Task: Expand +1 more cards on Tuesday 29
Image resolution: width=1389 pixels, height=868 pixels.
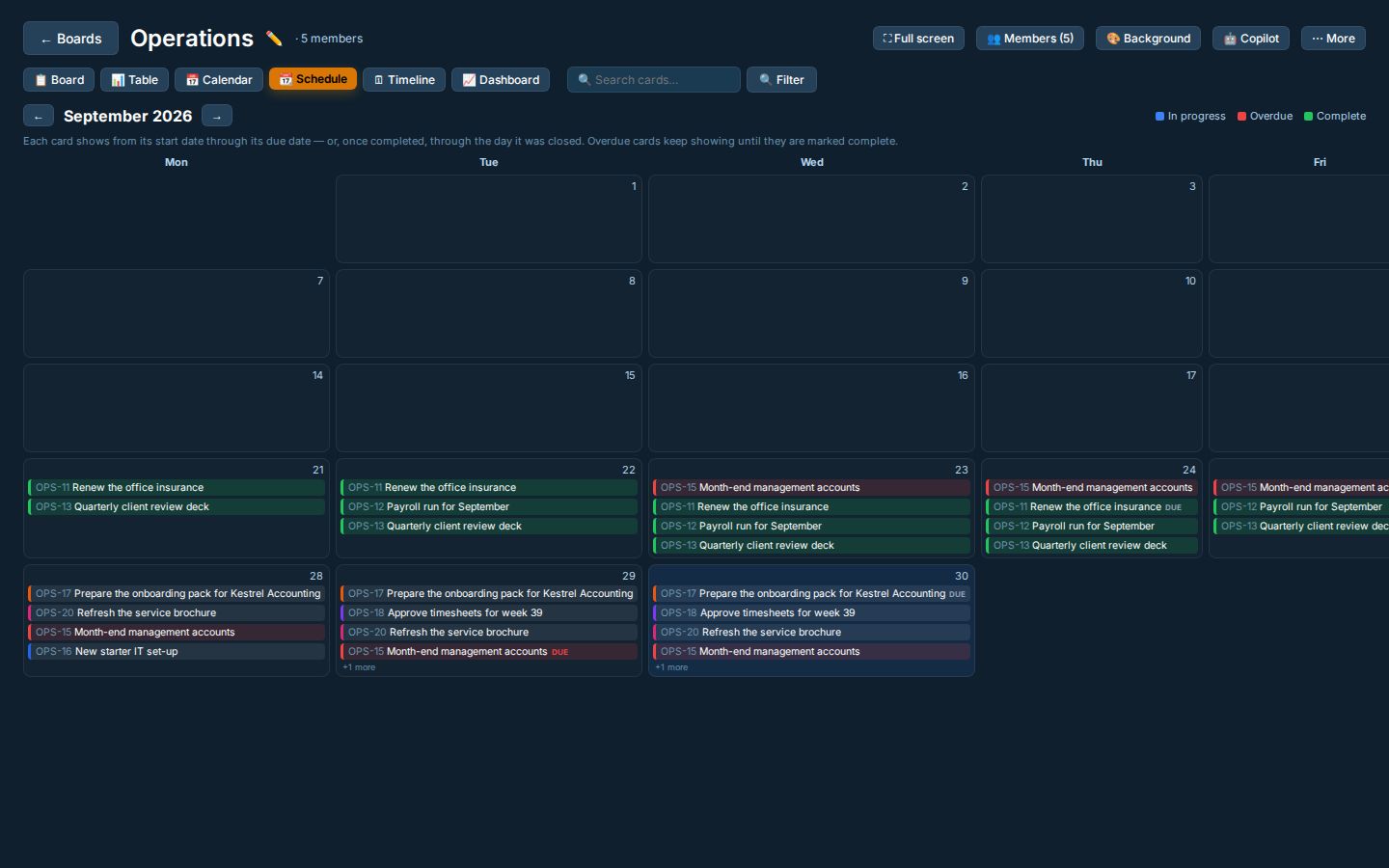Action: (x=359, y=667)
